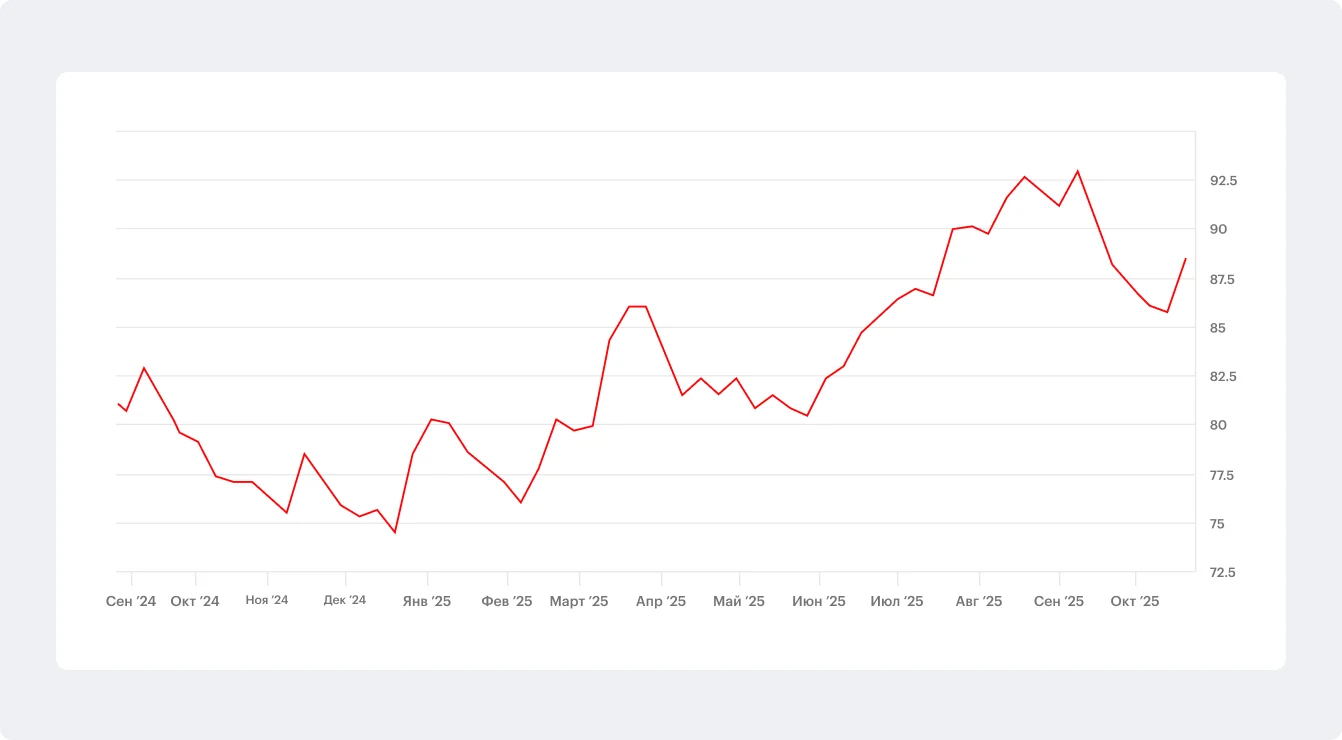Image resolution: width=1342 pixels, height=740 pixels.
Task: Click the Окт '24 x-axis label
Action: click(195, 601)
